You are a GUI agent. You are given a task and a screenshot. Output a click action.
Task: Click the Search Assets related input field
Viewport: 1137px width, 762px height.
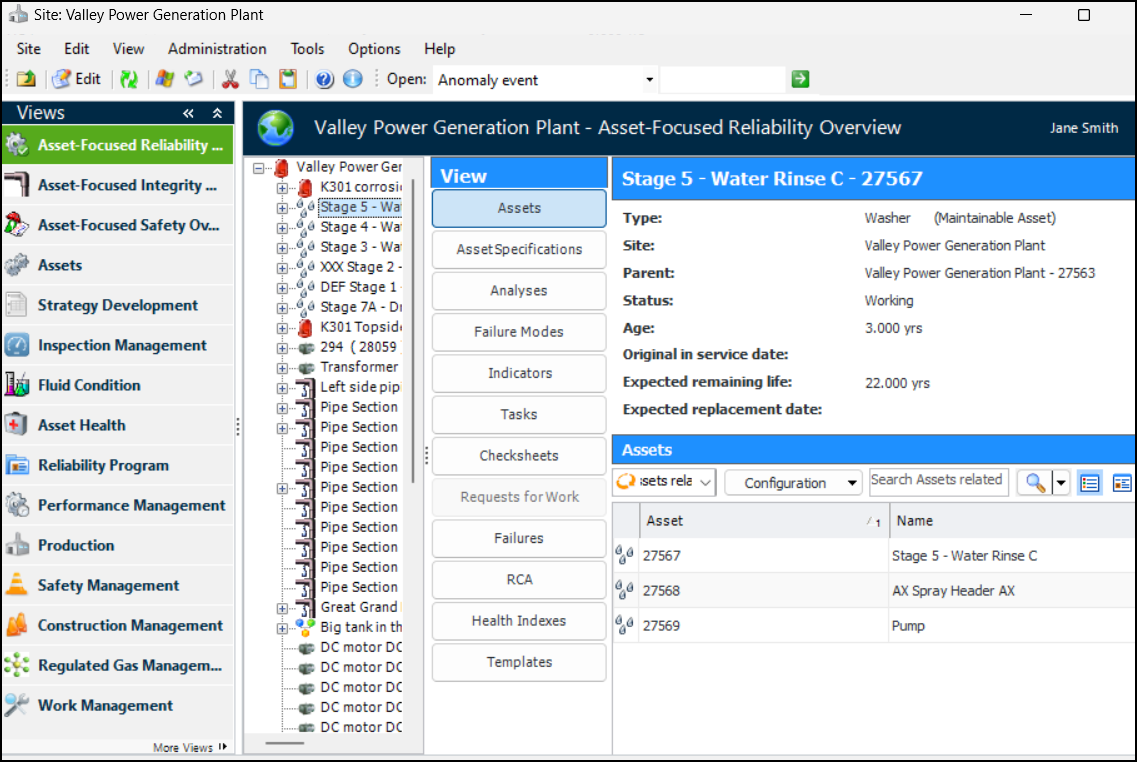938,481
